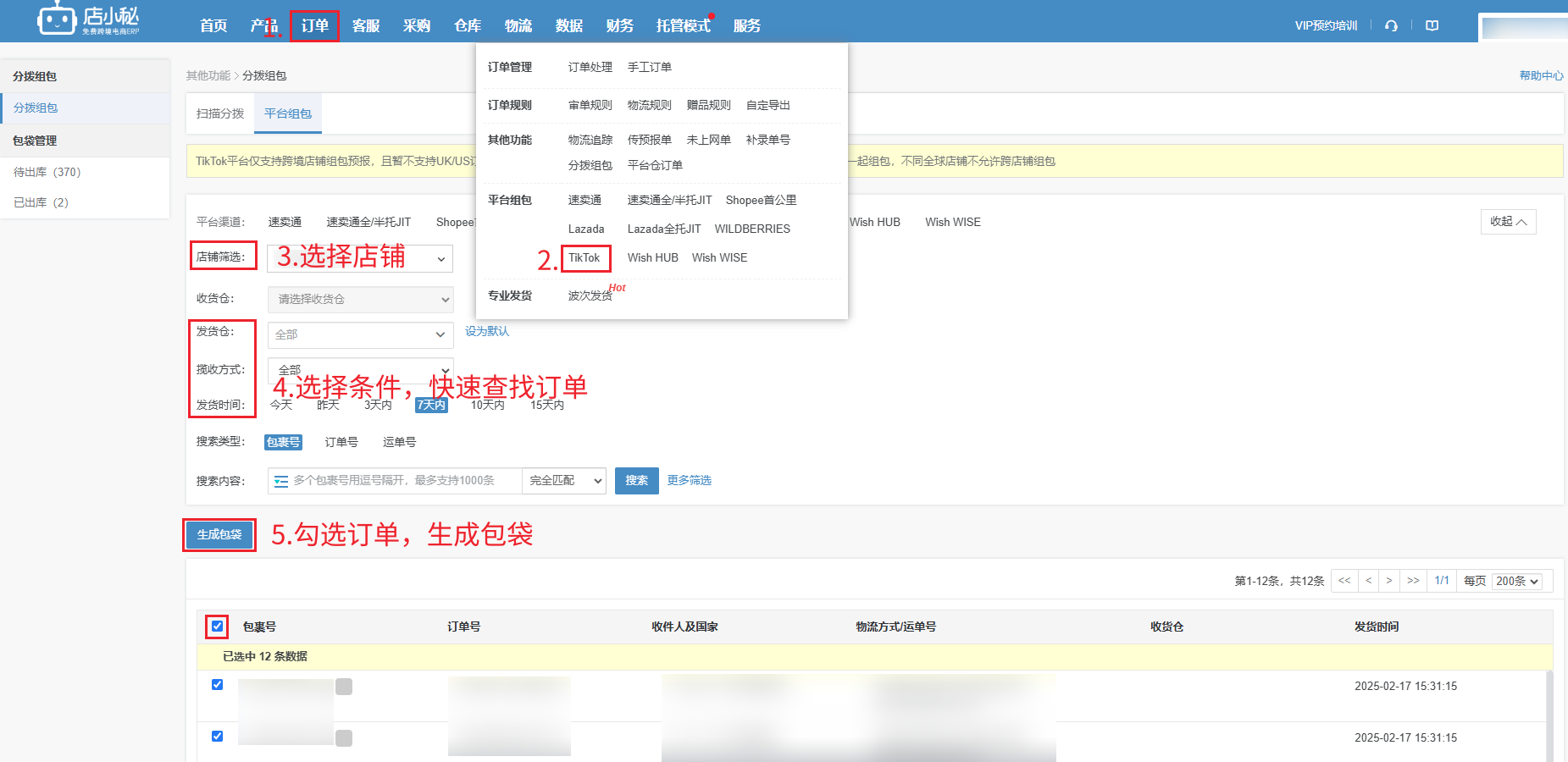Select 7天内 shipping time filter

point(431,406)
